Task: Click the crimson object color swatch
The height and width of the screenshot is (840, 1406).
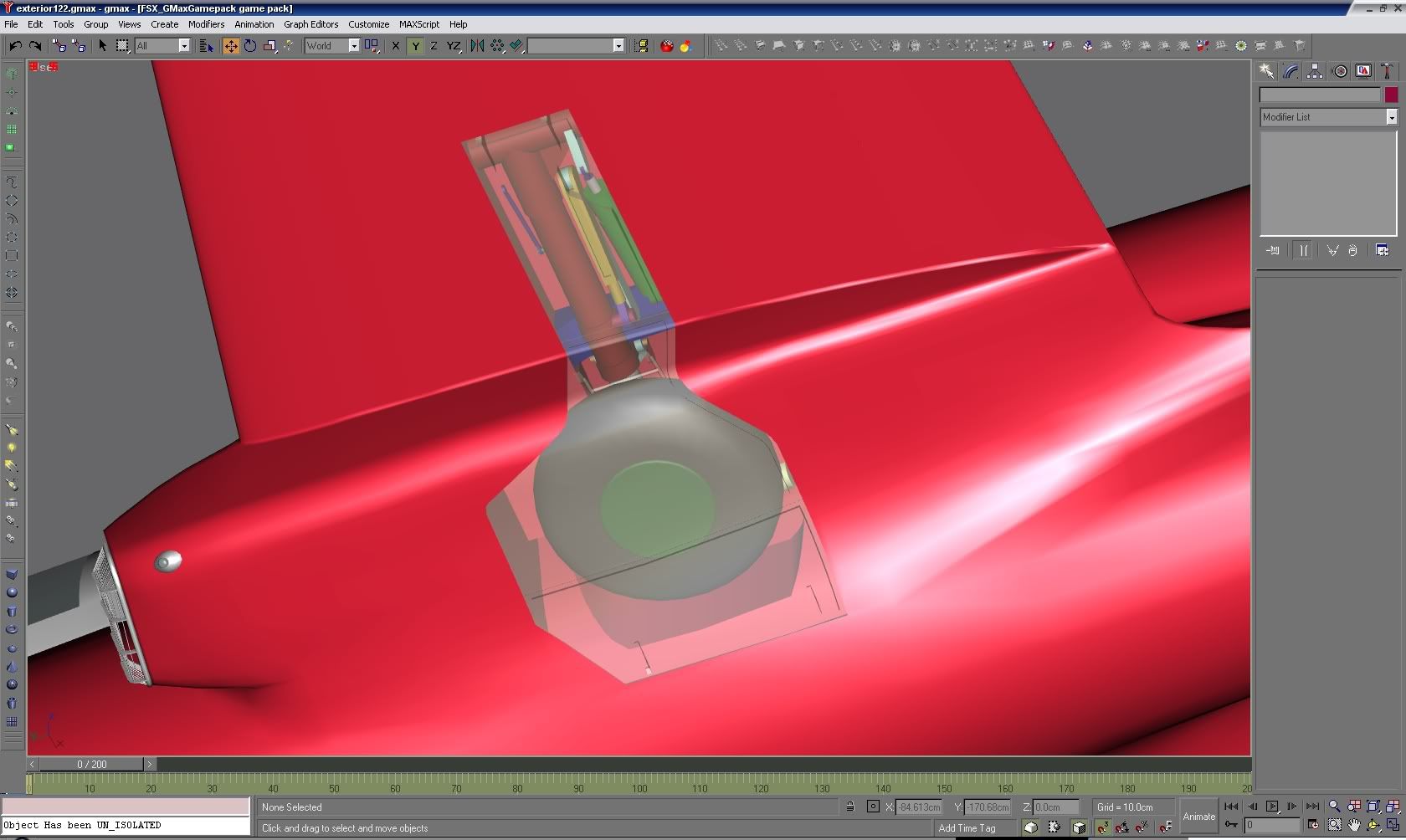Action: (x=1391, y=95)
